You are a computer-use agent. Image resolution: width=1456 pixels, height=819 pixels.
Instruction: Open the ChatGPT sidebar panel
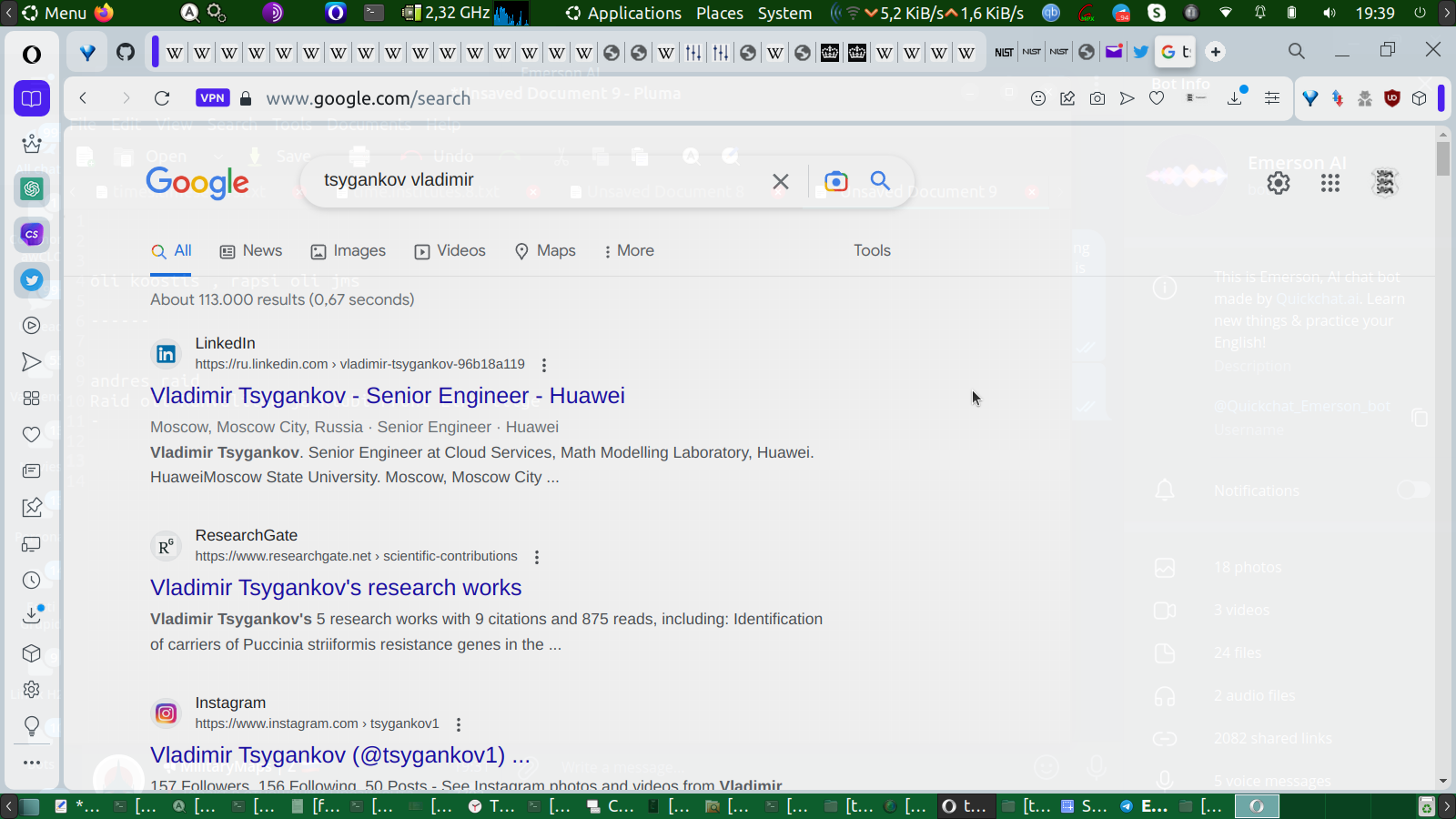point(32,188)
